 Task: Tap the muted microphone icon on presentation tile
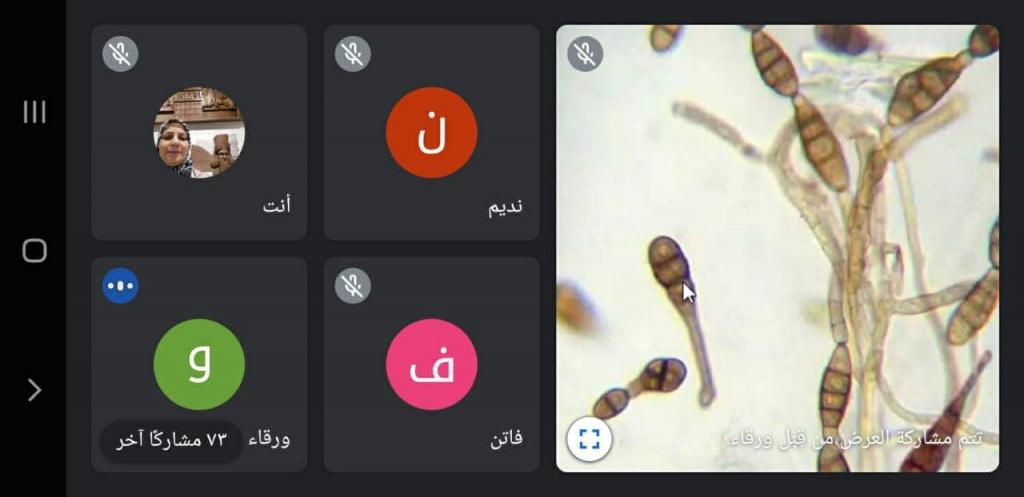584,54
